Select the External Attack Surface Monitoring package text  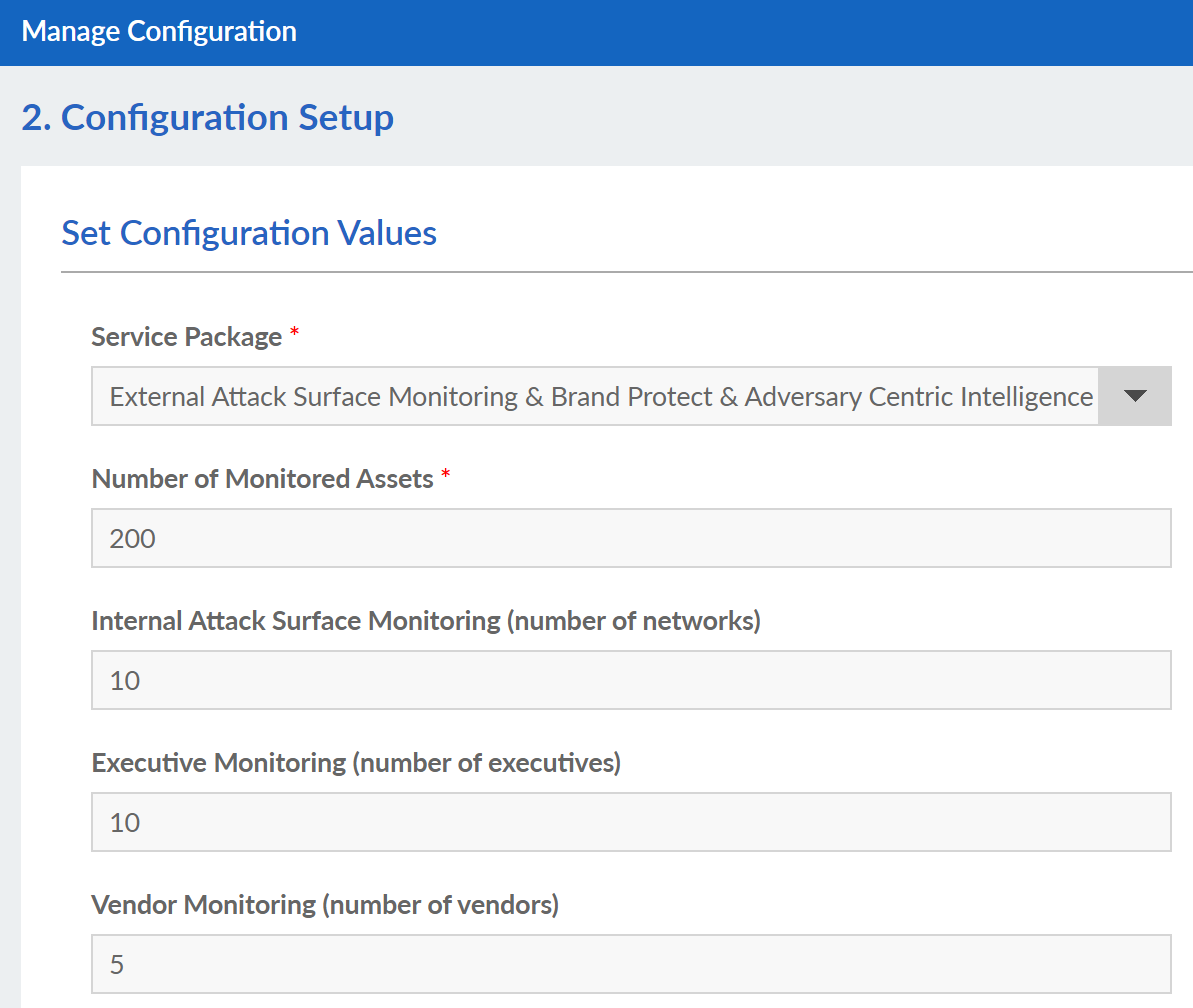[600, 396]
